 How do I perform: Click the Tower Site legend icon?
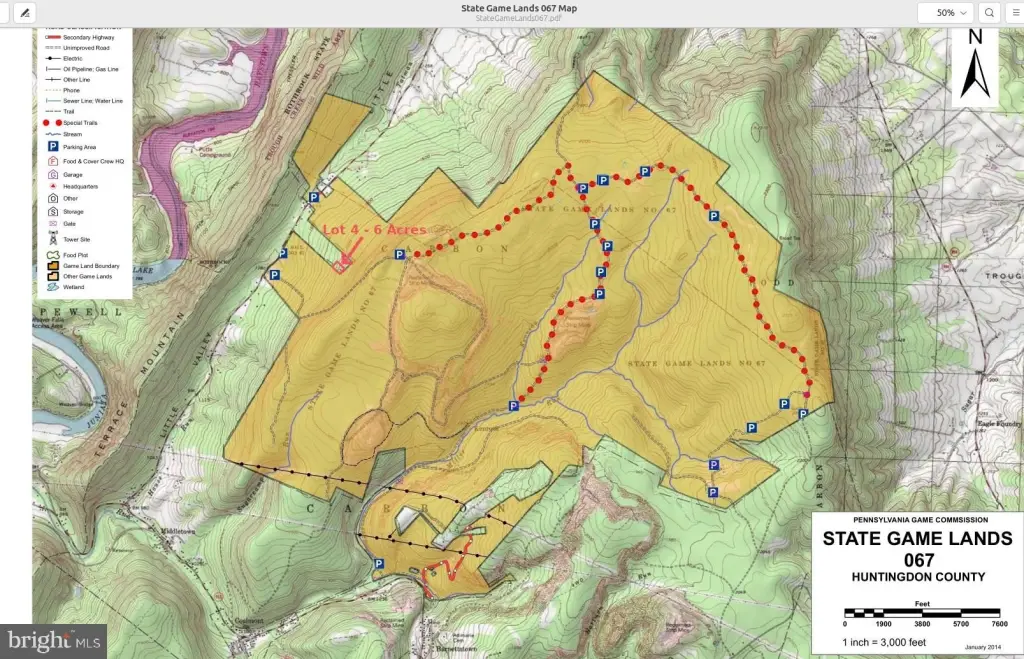click(51, 239)
